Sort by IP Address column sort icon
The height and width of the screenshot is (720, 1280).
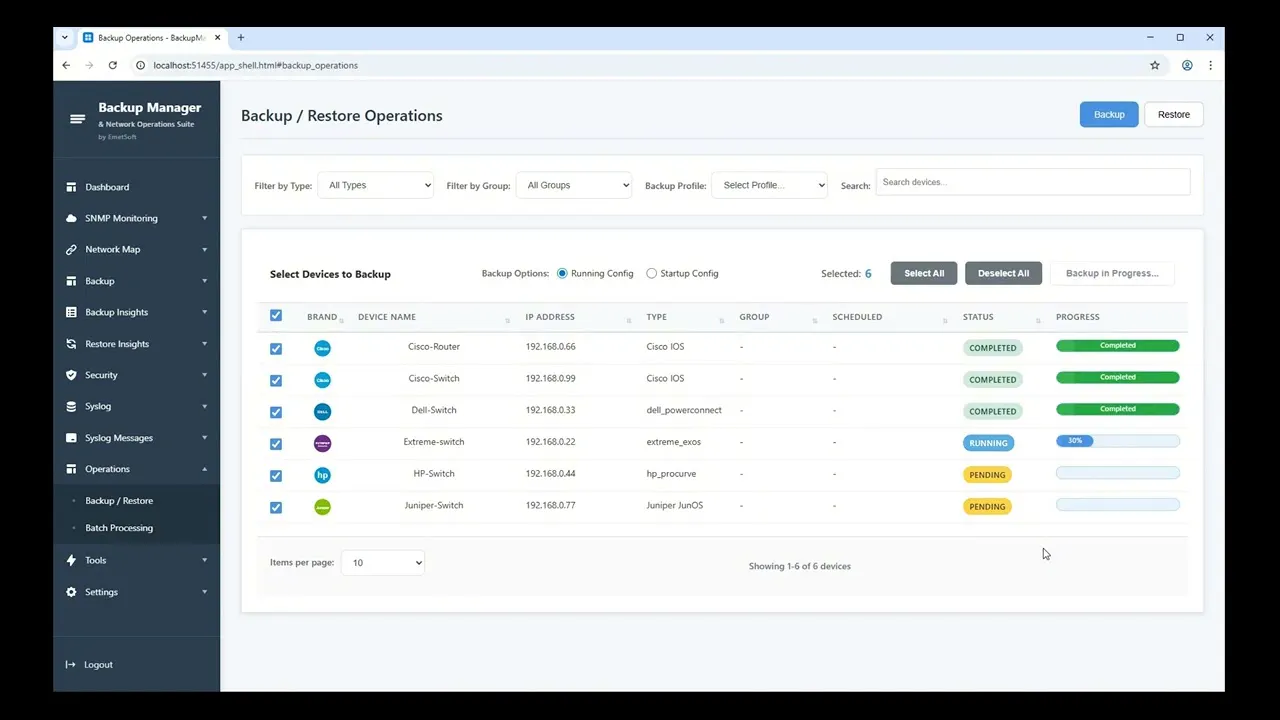point(629,320)
